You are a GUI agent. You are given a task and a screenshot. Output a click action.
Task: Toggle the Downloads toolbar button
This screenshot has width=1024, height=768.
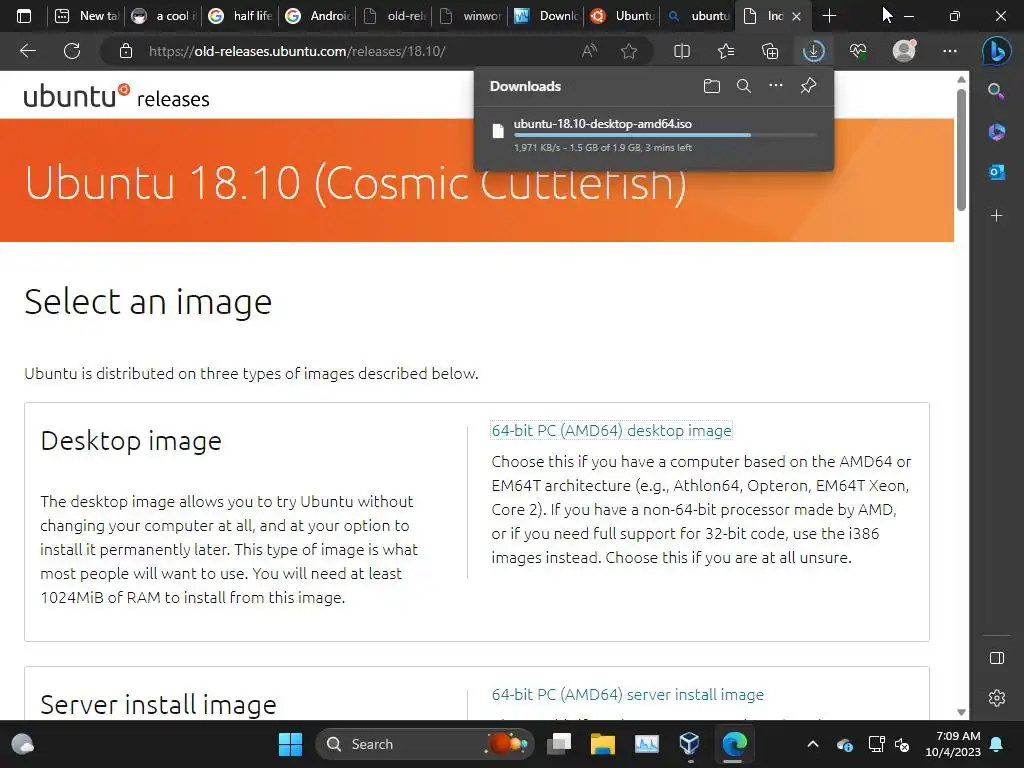pyautogui.click(x=814, y=51)
